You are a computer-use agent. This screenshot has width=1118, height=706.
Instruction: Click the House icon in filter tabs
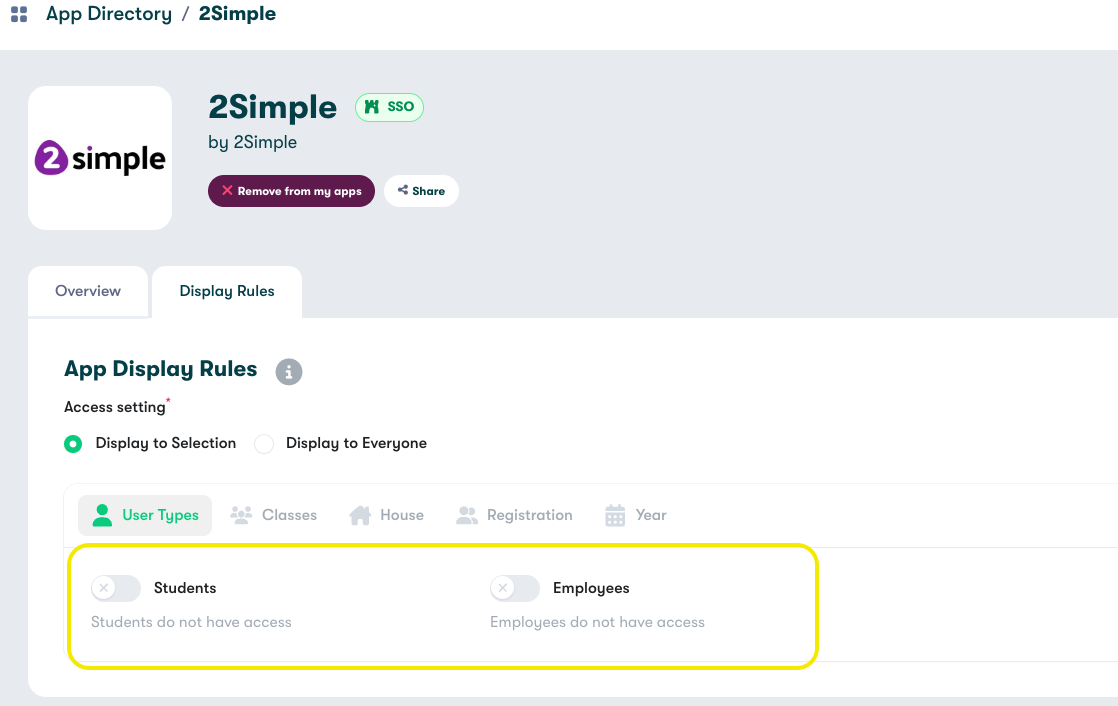coord(360,515)
